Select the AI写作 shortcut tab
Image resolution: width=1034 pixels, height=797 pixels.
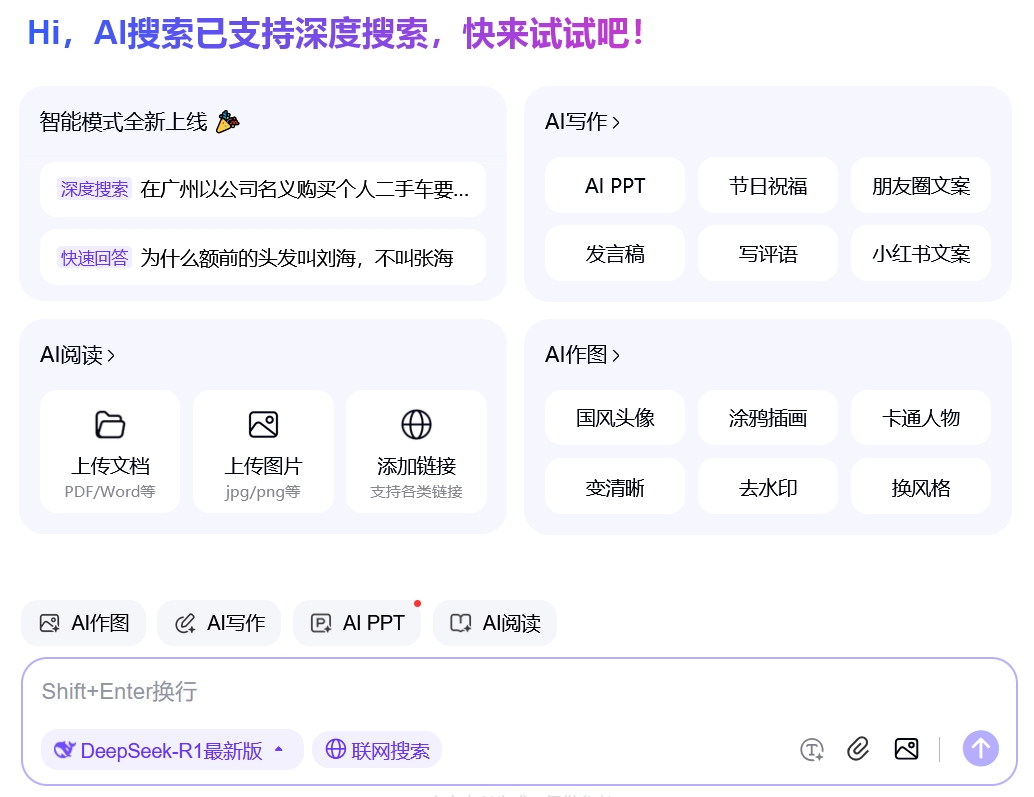[219, 623]
